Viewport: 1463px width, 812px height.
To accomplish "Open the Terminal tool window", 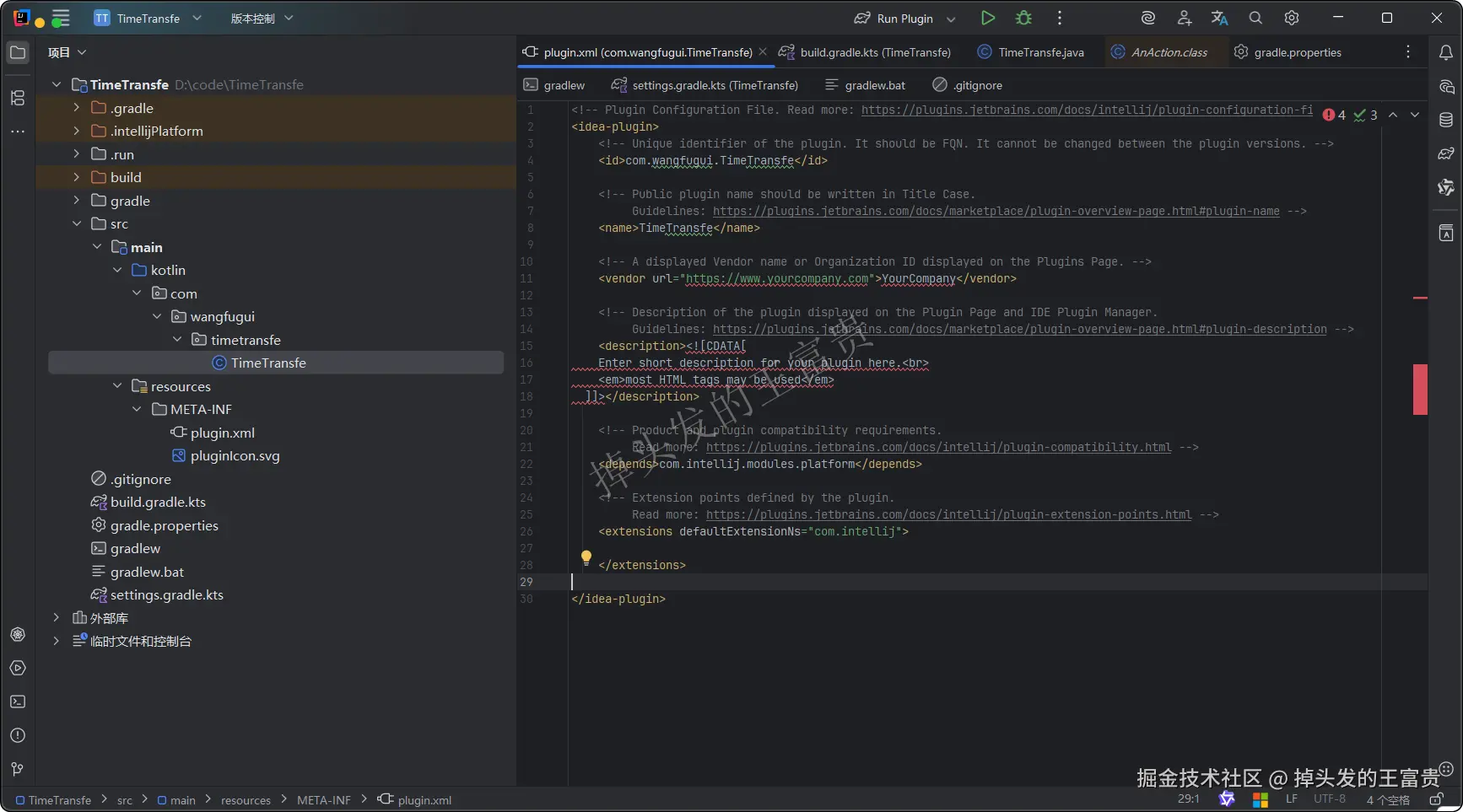I will [18, 702].
